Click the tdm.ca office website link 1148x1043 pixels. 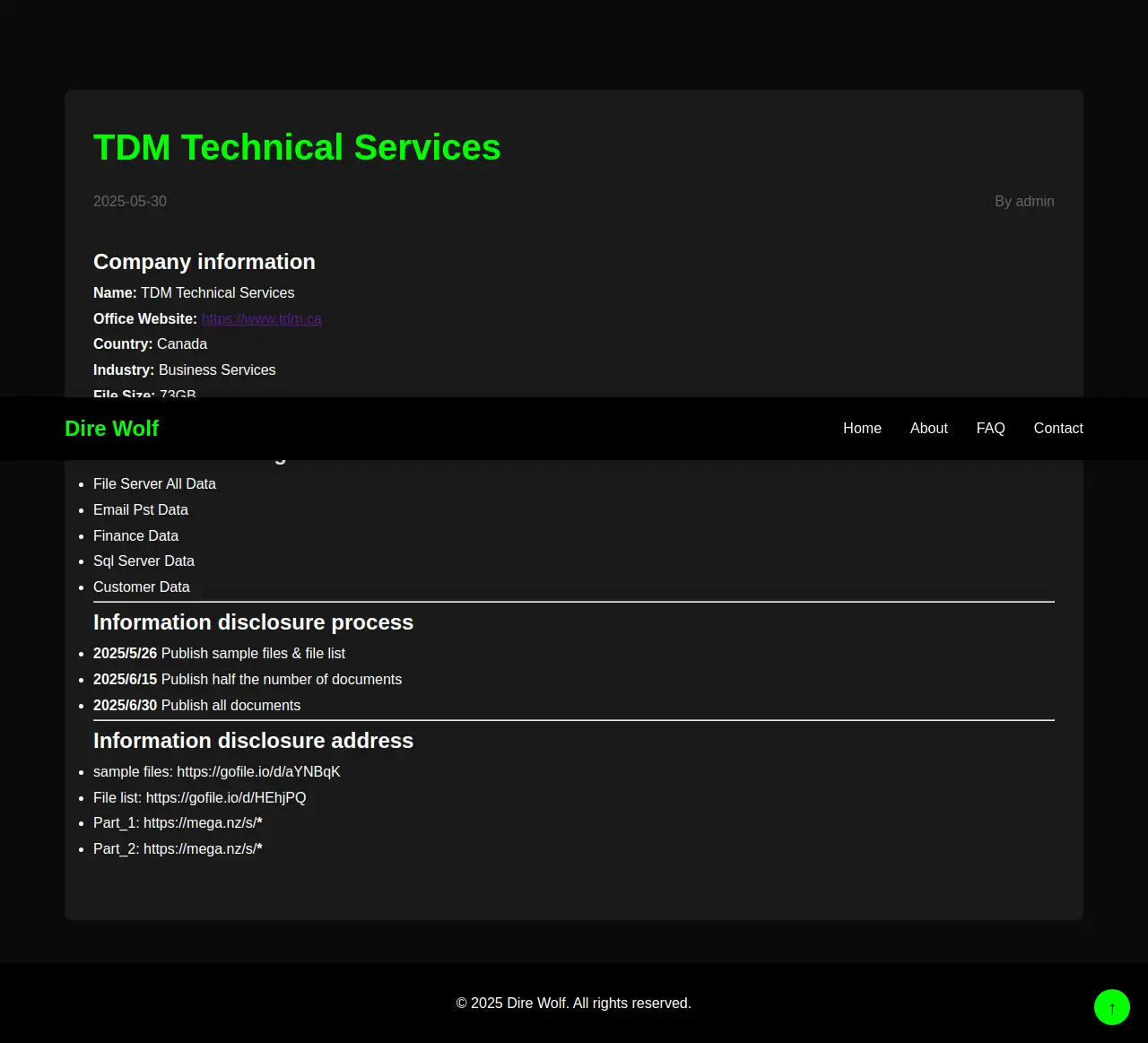coord(261,319)
